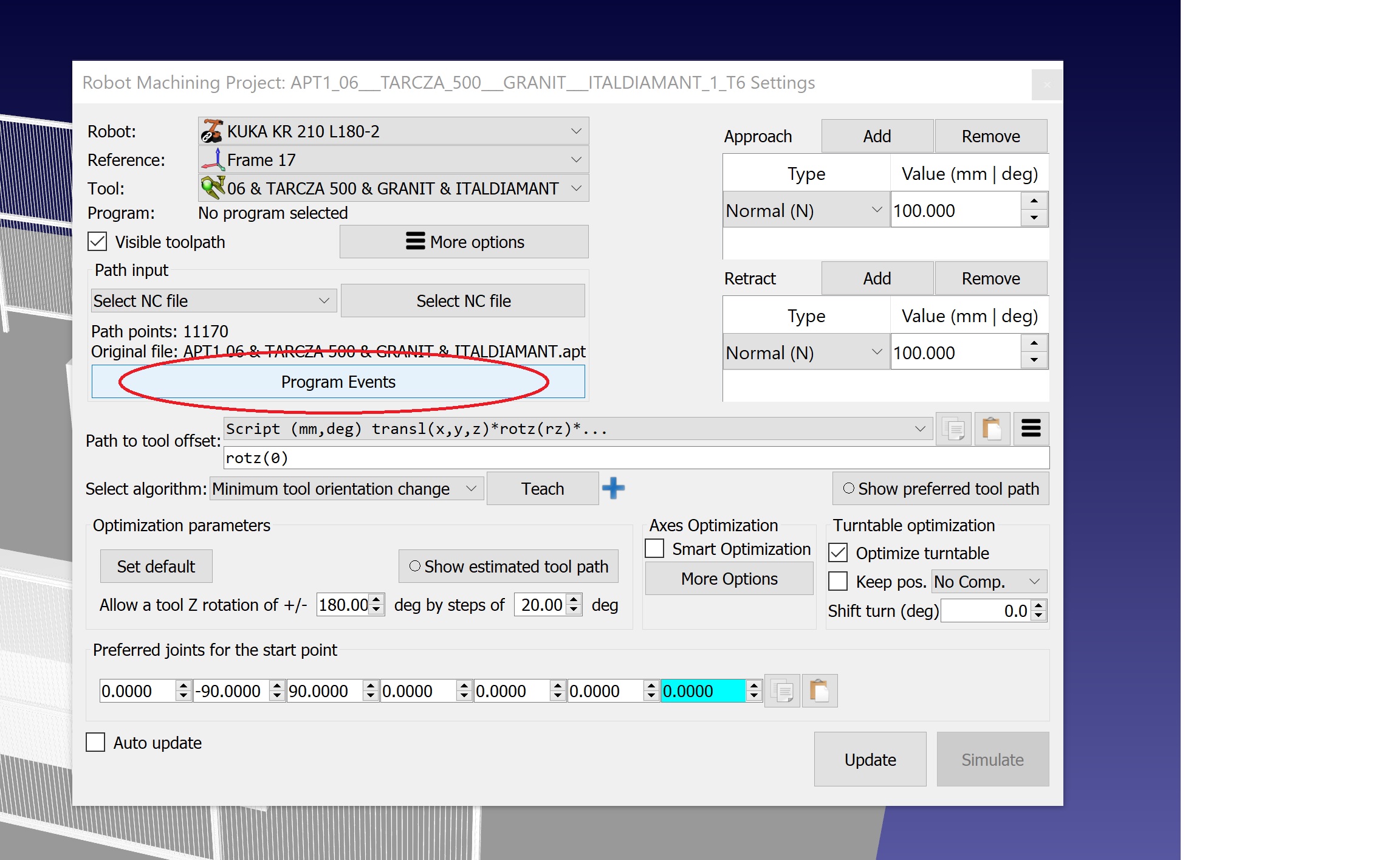Toggle the Visible toolpath checkbox
1400x860 pixels.
tap(97, 242)
